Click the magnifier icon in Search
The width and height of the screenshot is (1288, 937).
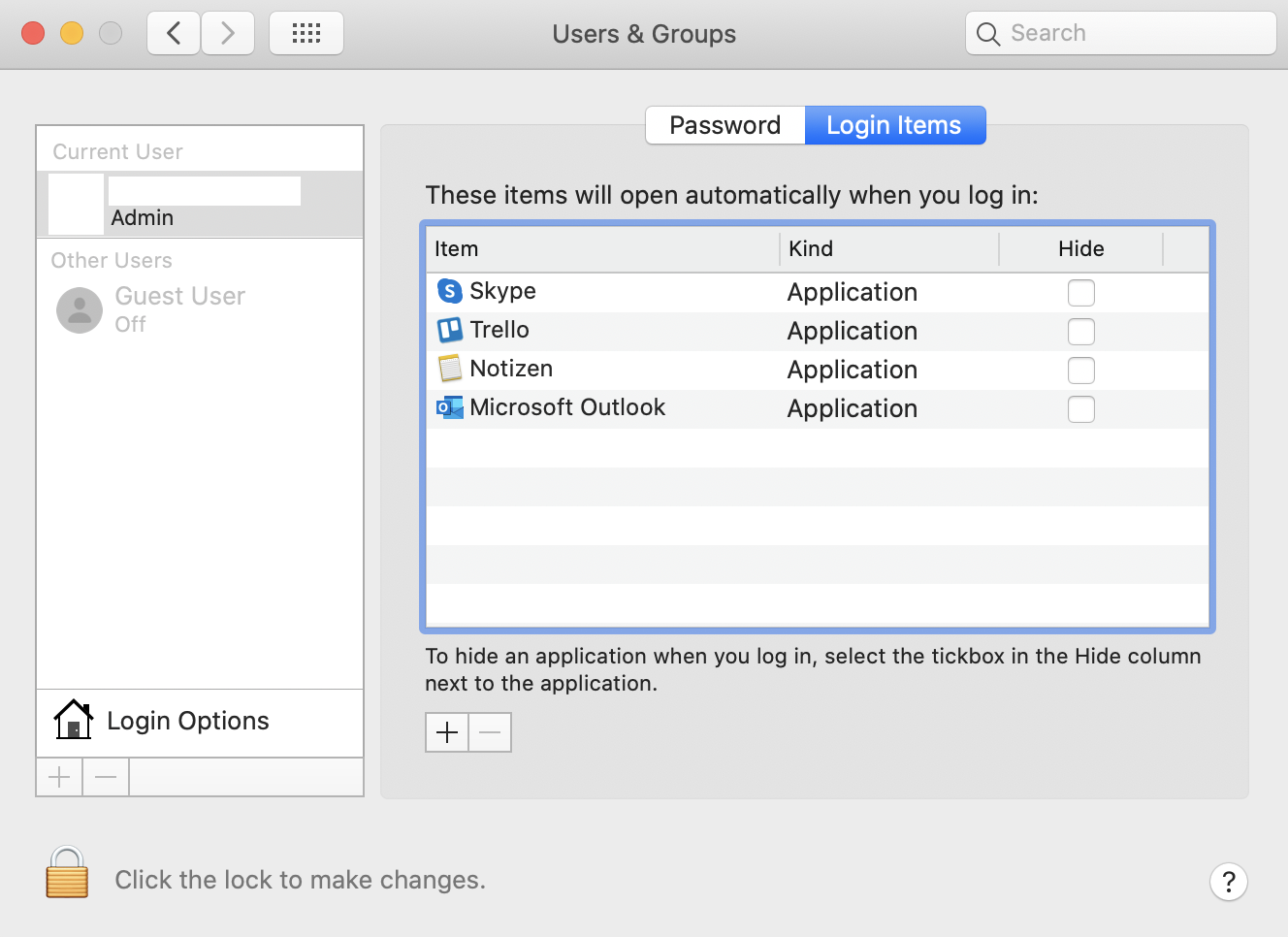(x=988, y=33)
